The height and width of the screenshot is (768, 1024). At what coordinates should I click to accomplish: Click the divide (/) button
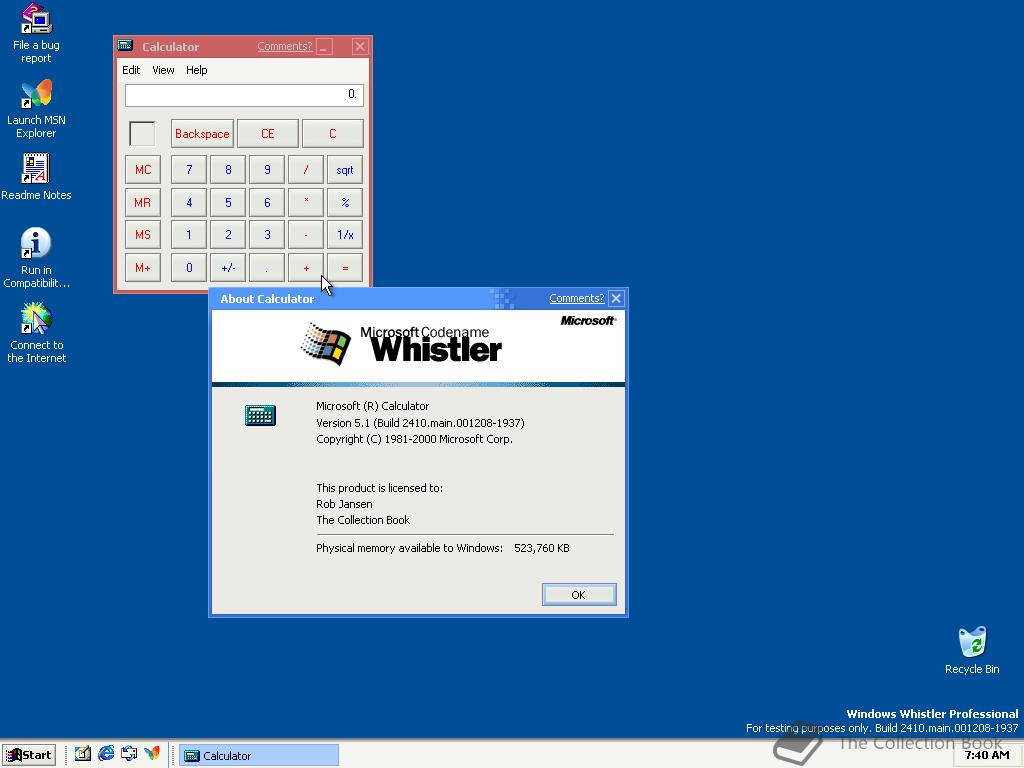tap(306, 170)
